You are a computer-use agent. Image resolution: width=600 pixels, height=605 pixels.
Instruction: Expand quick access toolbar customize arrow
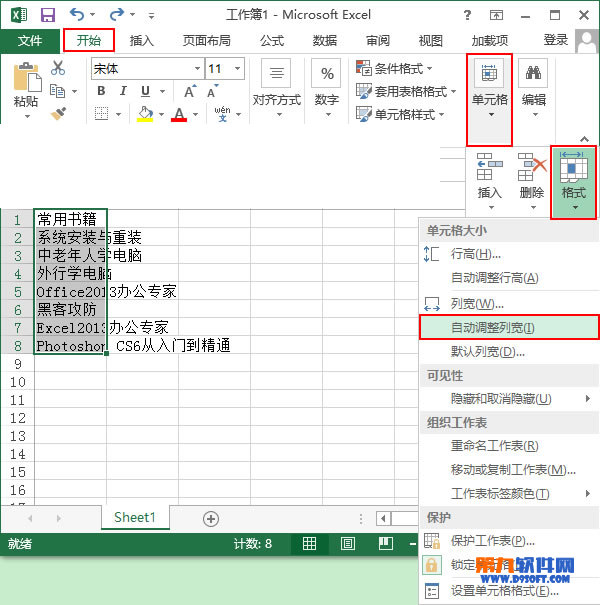151,16
